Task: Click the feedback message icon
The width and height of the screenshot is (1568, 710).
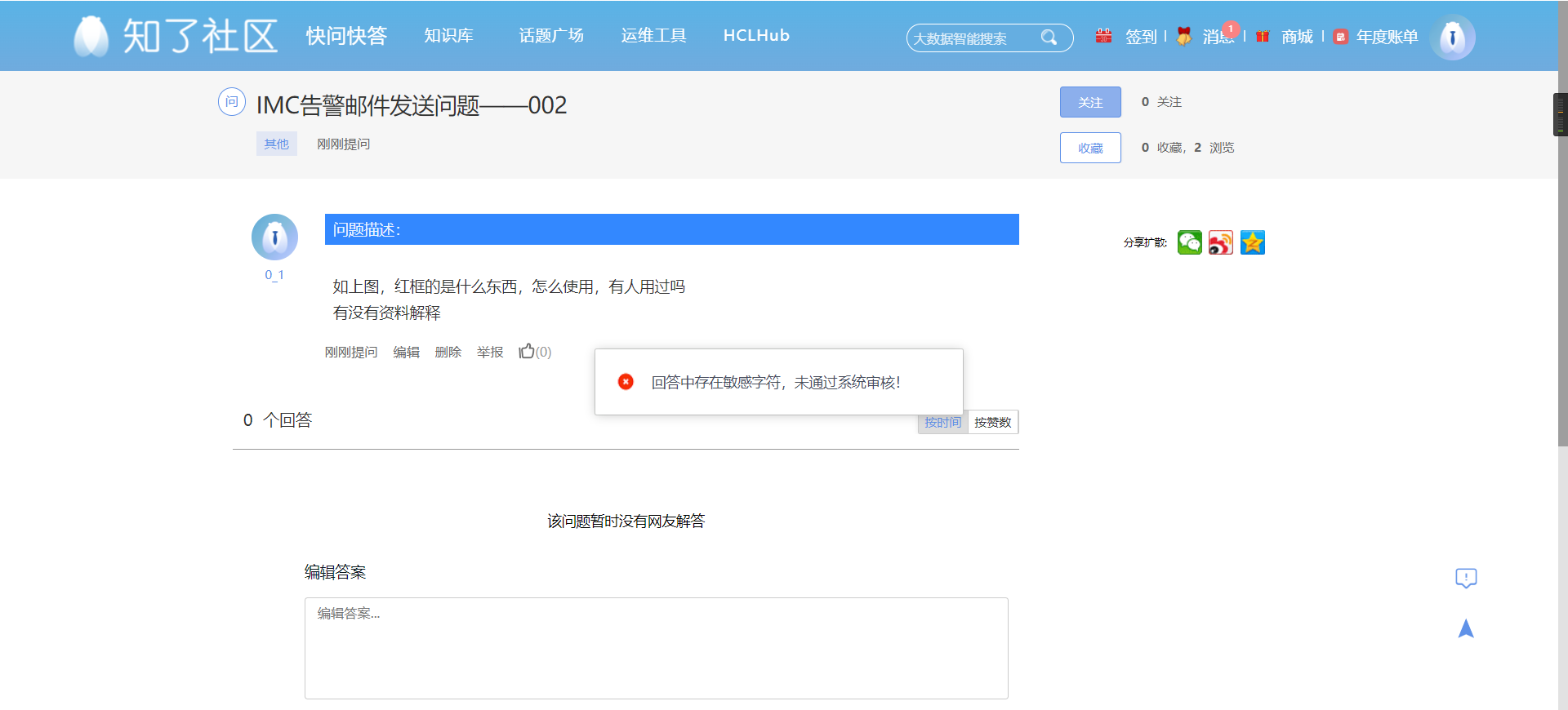Action: 1466,579
